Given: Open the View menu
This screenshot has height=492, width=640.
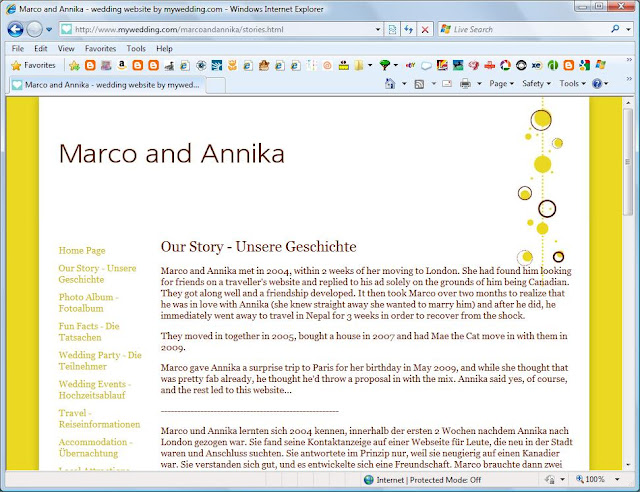Looking at the screenshot, I should (x=66, y=49).
